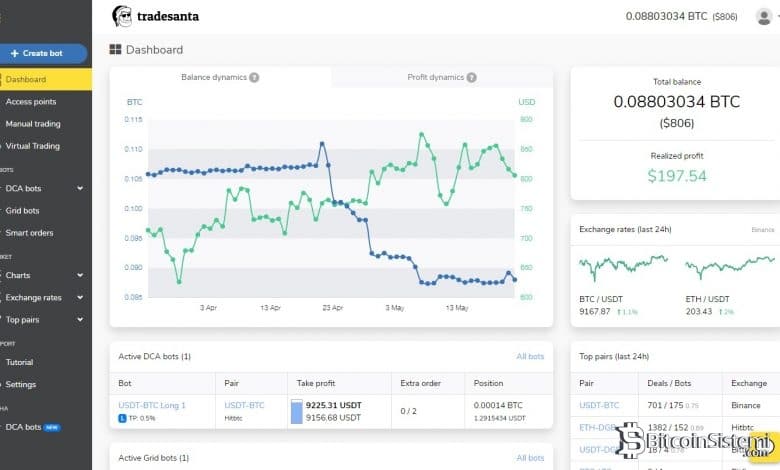Image resolution: width=780 pixels, height=470 pixels.
Task: Expand the DCA bots sidebar submenu
Action: 79,188
